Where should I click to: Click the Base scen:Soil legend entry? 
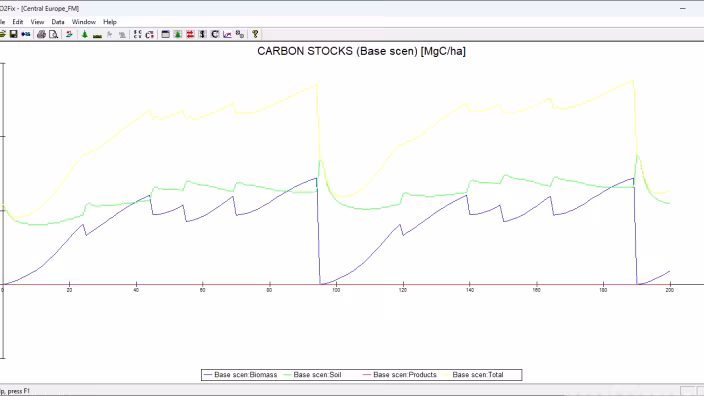point(312,374)
